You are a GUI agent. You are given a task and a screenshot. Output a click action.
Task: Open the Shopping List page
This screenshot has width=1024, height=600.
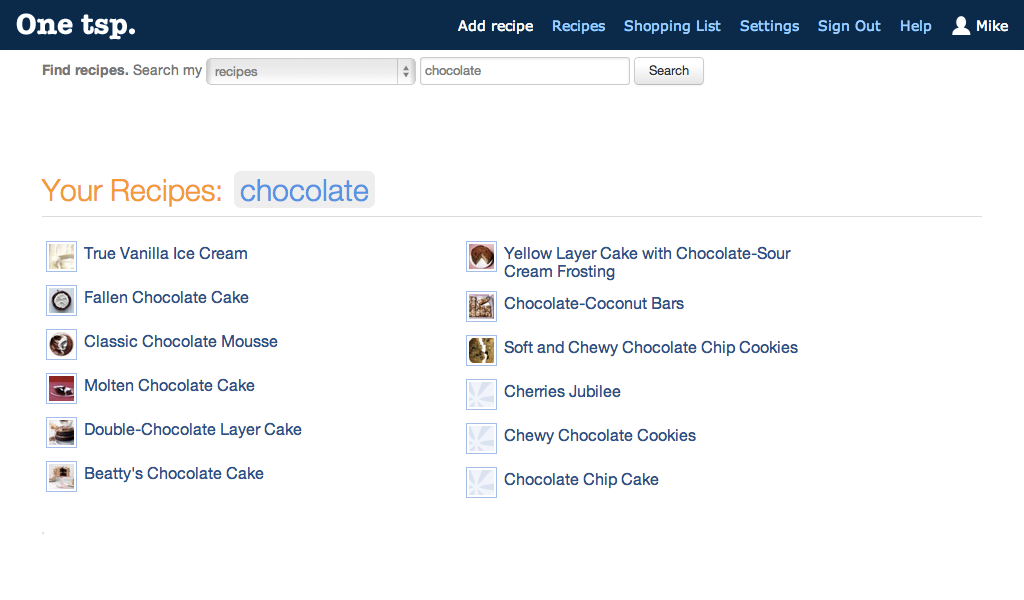pyautogui.click(x=672, y=26)
